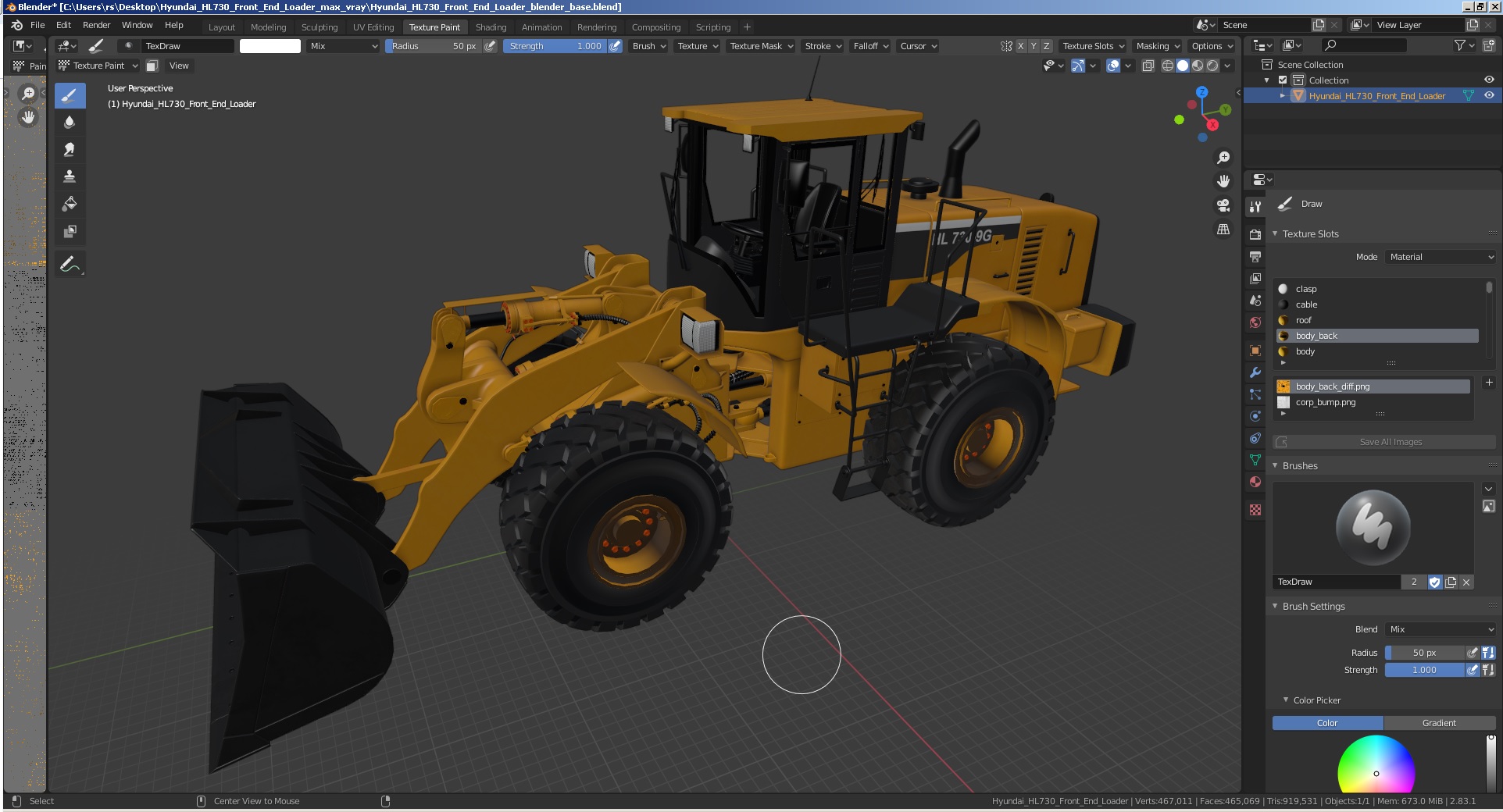Add new texture slot plus icon

pos(1489,383)
